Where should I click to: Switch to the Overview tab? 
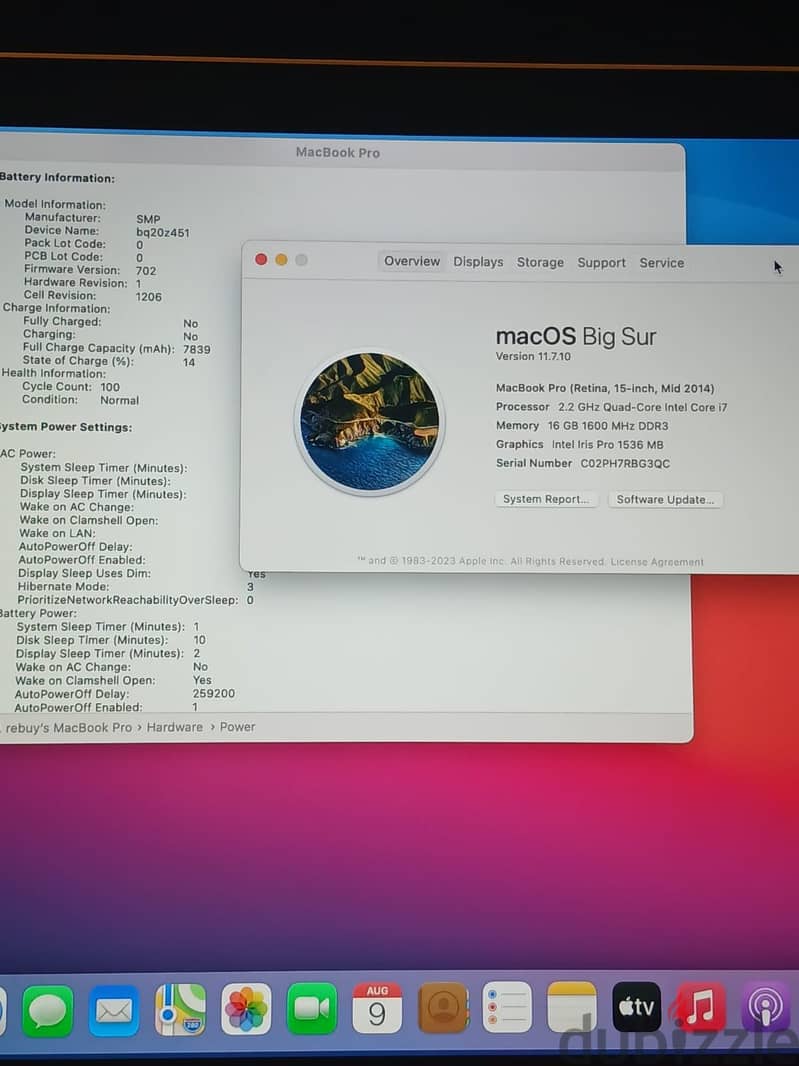coord(412,261)
